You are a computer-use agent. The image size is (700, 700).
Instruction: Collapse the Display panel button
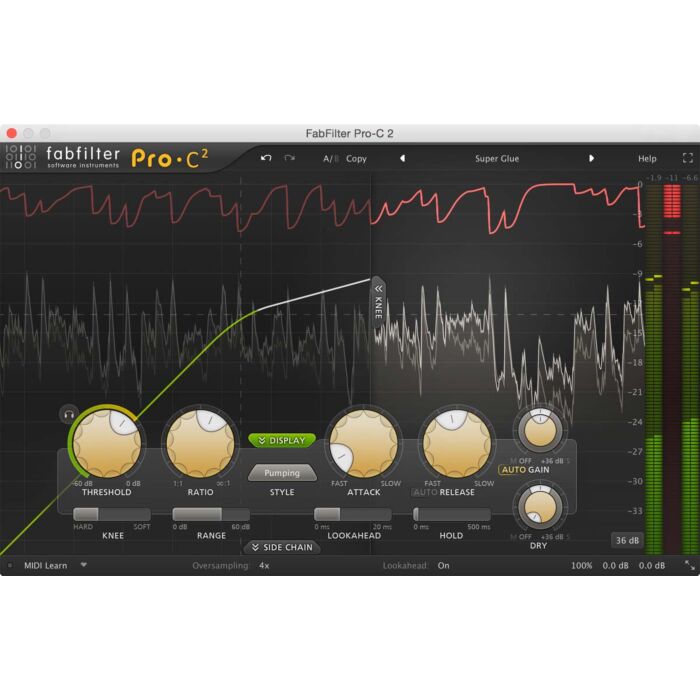click(282, 441)
